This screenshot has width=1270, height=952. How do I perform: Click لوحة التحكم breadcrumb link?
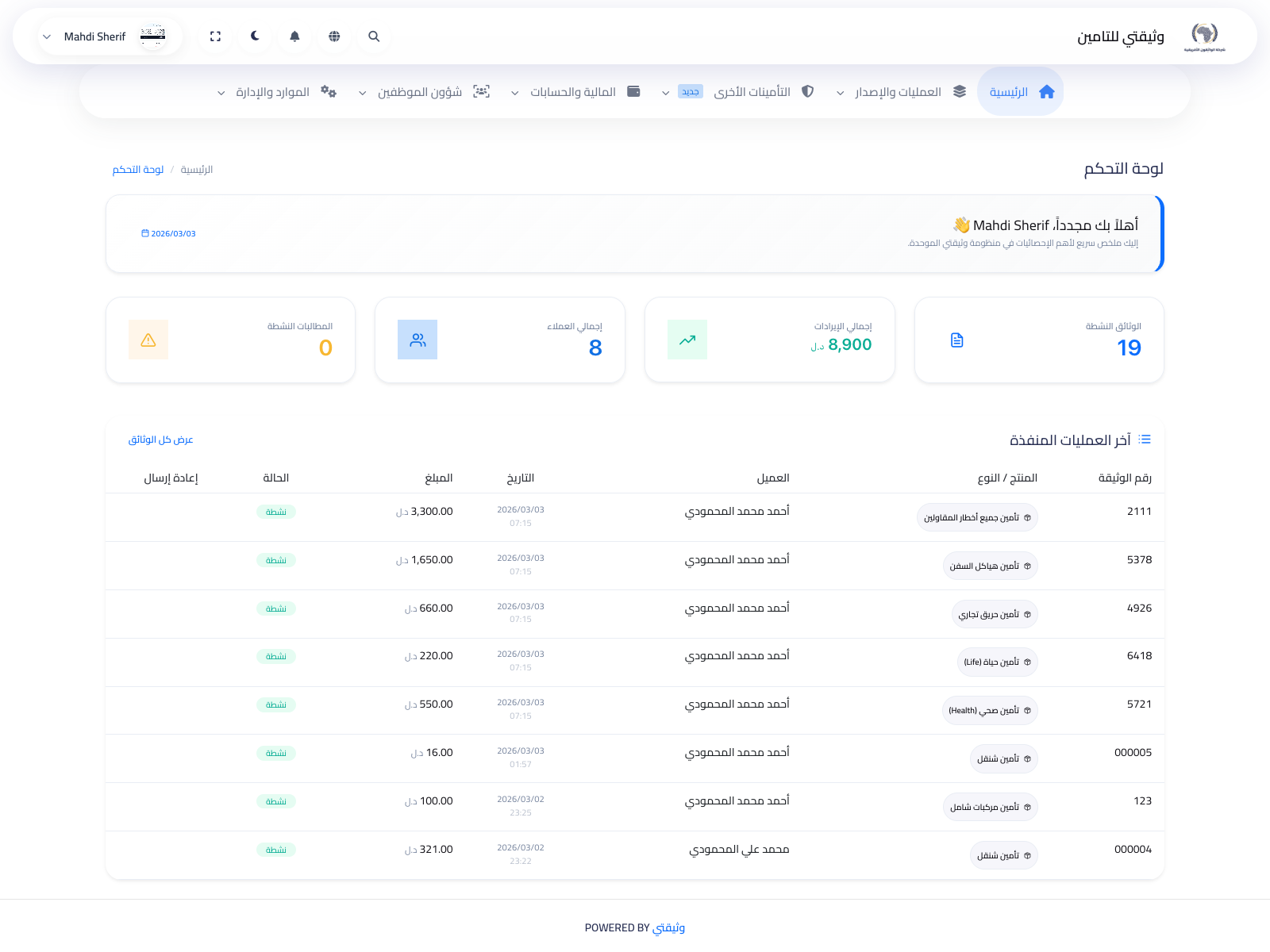coord(138,170)
